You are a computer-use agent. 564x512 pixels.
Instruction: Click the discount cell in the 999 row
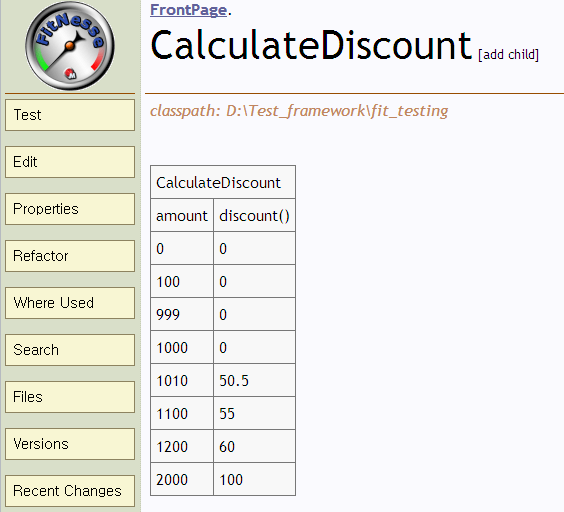255,314
